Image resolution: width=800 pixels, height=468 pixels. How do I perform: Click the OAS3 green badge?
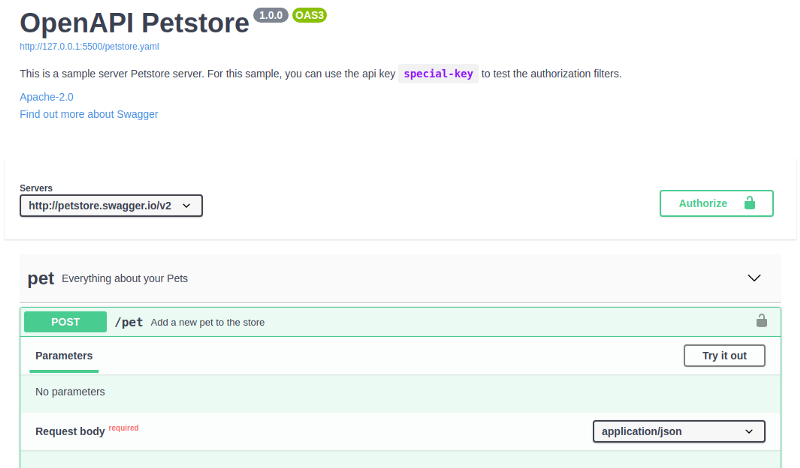(310, 15)
